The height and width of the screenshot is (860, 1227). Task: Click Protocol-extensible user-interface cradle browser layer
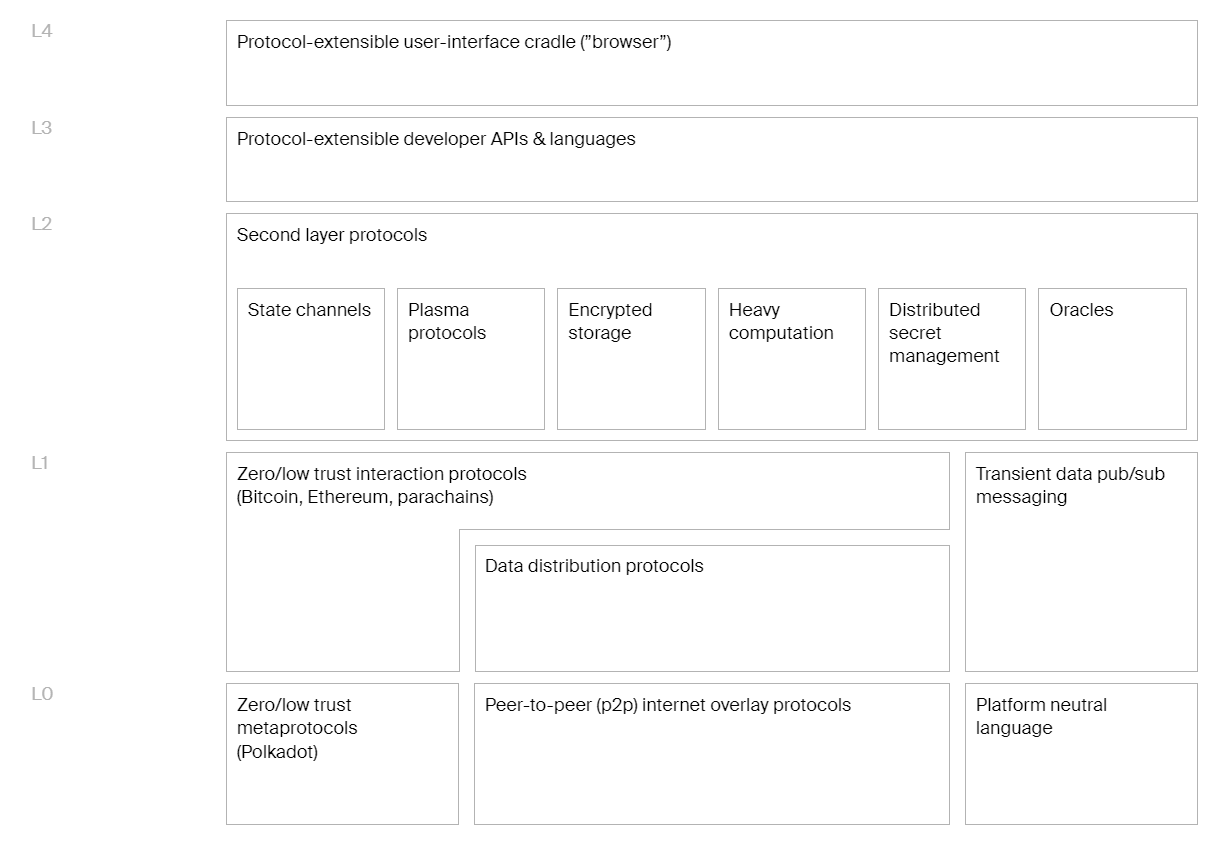click(712, 63)
